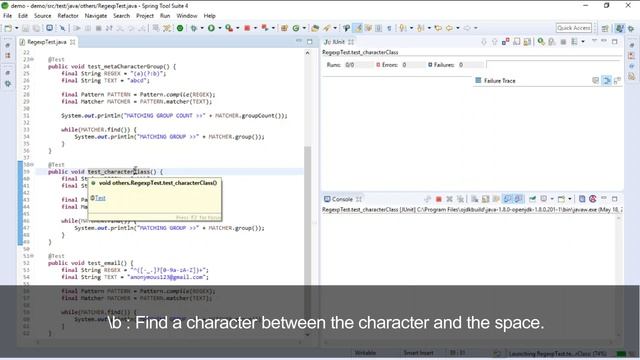Open the New file dropdown arrow

click(17, 28)
